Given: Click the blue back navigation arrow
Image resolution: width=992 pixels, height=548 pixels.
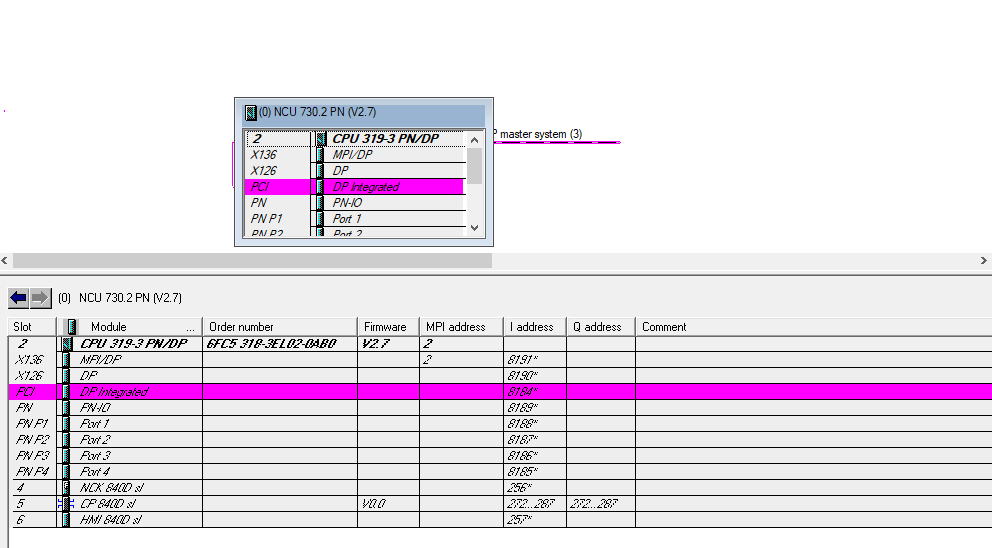Looking at the screenshot, I should pyautogui.click(x=18, y=298).
